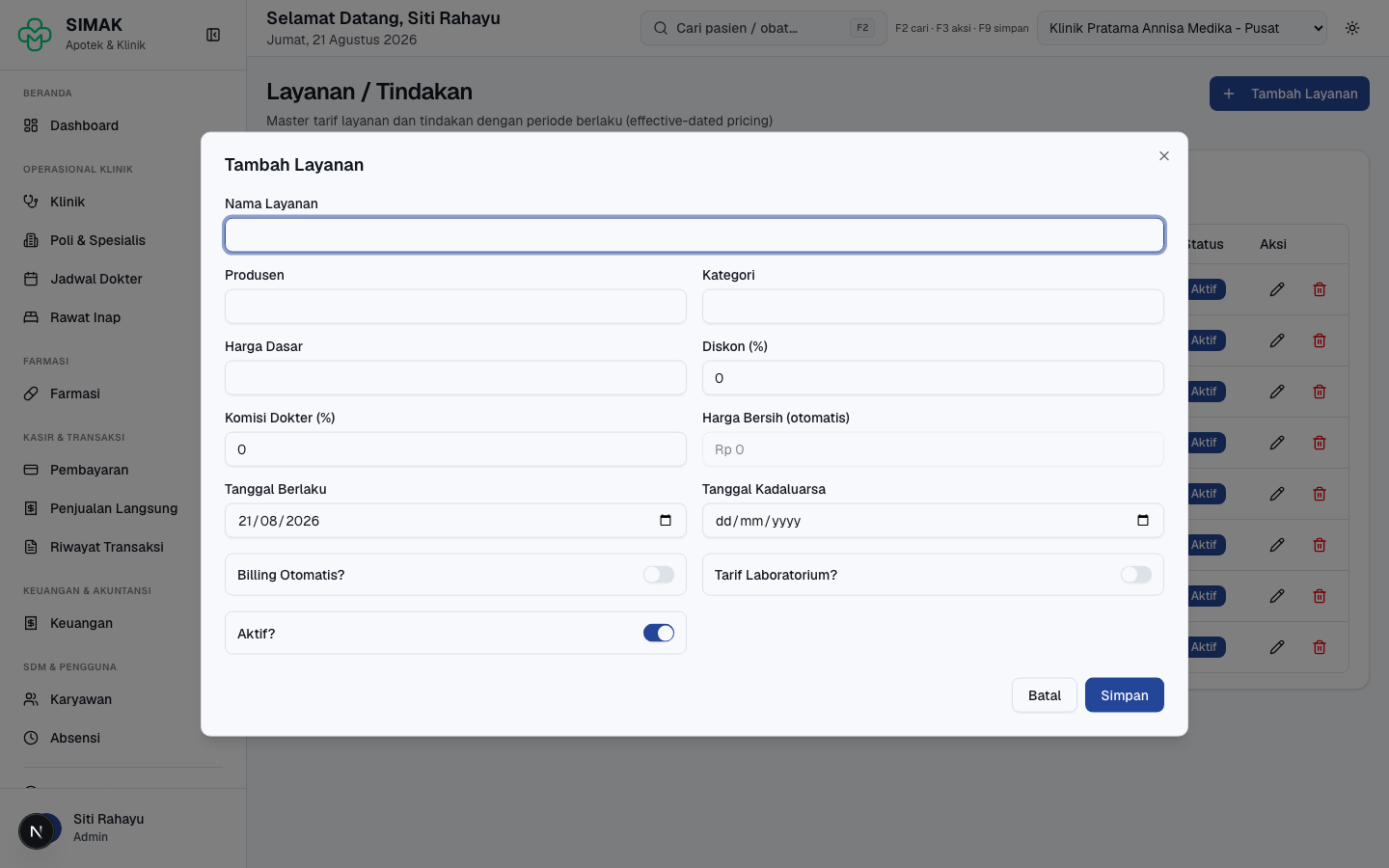Open the Tanggal Kadaluarsa calendar picker icon
Image resolution: width=1389 pixels, height=868 pixels.
(x=1143, y=521)
